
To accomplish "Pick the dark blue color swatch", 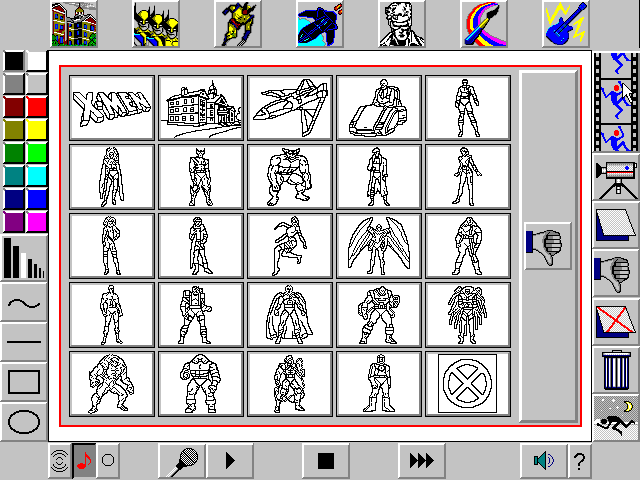I will tap(14, 199).
